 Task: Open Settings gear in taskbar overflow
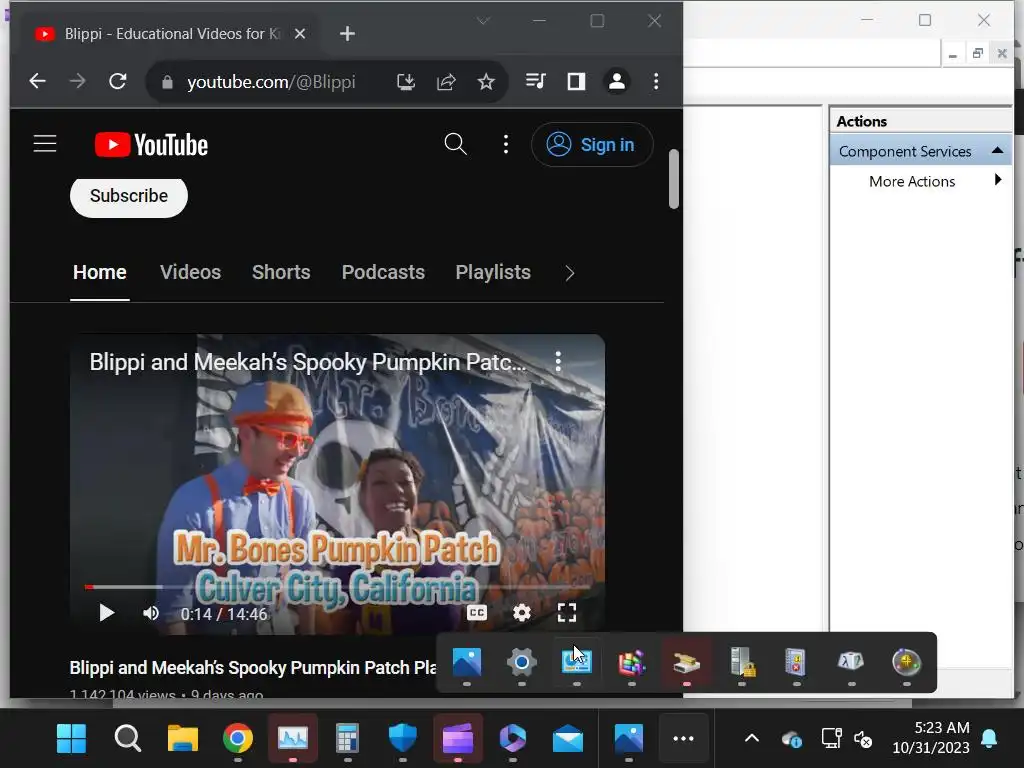tap(522, 662)
